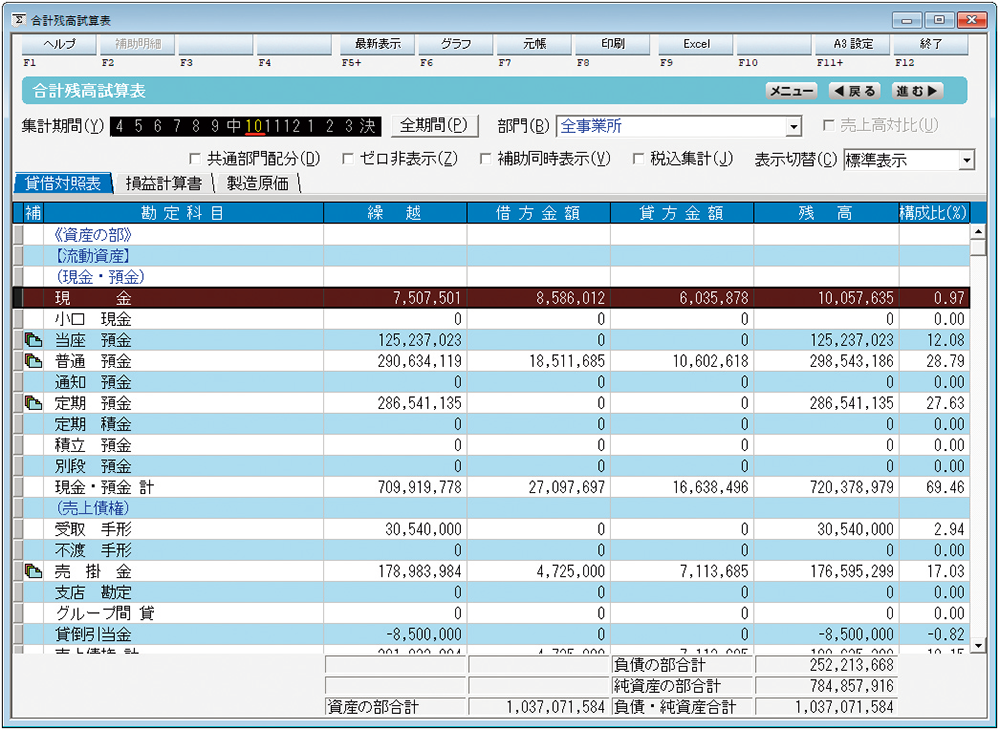Screen dimensions: 1000x730
Task: Open the グラフ (graph) function
Action: coord(457,44)
